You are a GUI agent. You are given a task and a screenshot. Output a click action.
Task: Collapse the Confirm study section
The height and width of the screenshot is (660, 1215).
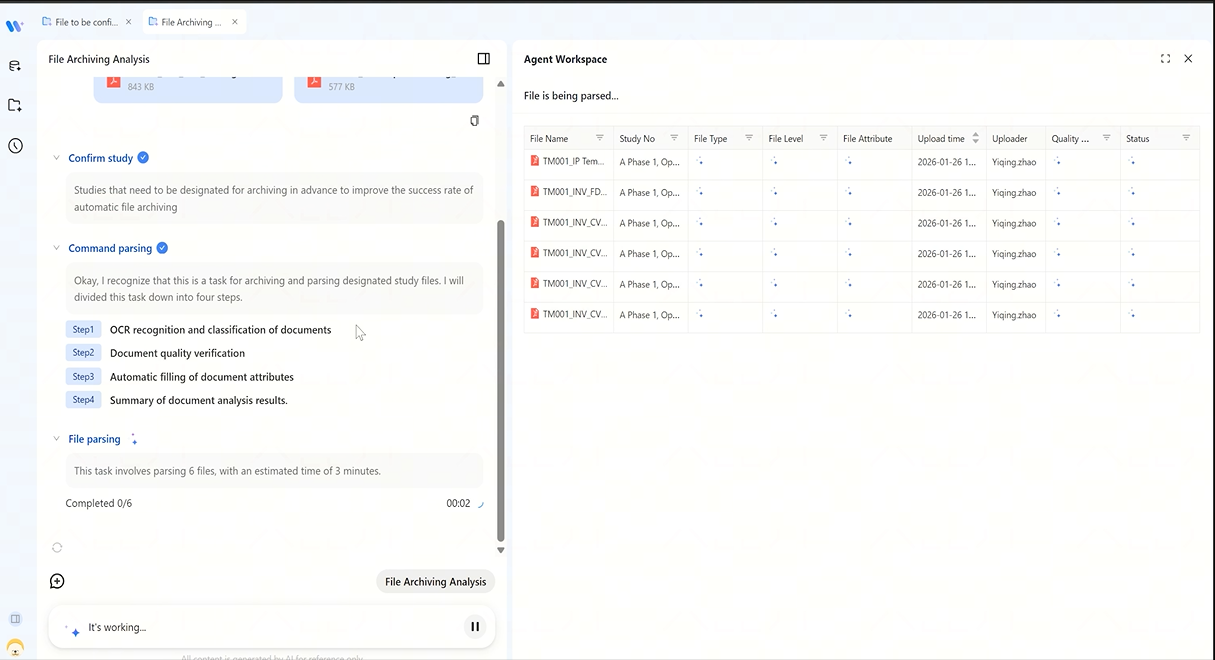(x=57, y=158)
